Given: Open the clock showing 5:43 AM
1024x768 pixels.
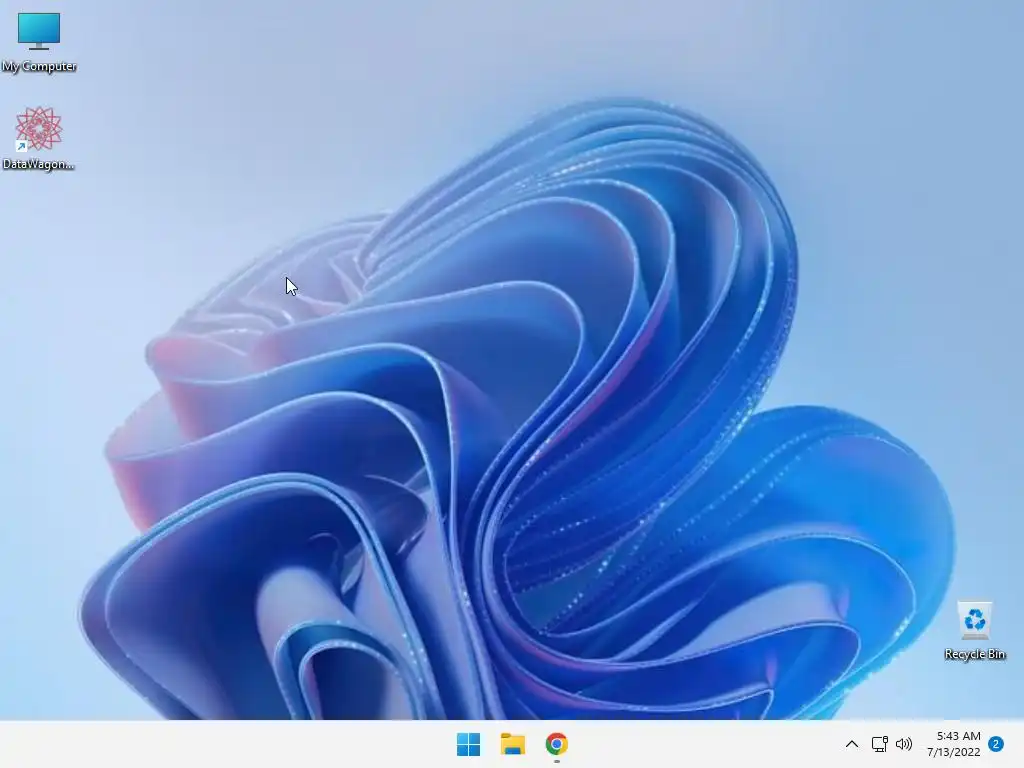Looking at the screenshot, I should point(953,744).
